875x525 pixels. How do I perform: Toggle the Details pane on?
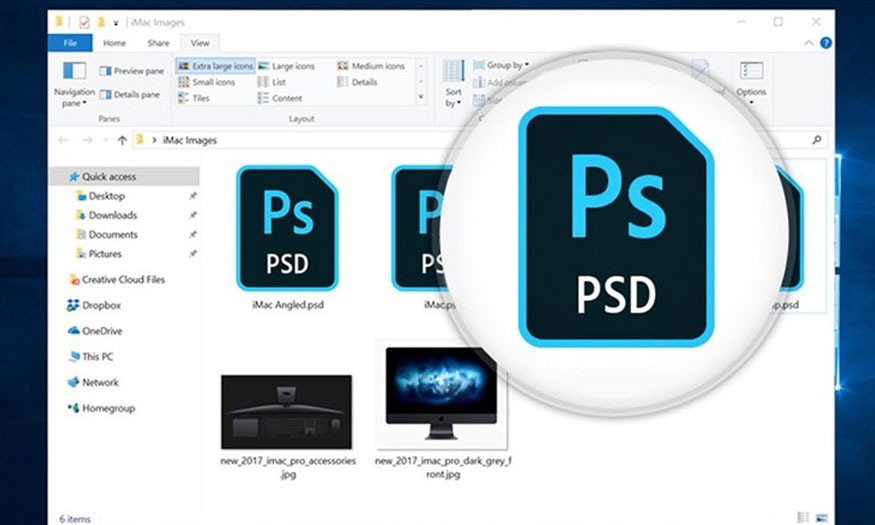tap(131, 95)
